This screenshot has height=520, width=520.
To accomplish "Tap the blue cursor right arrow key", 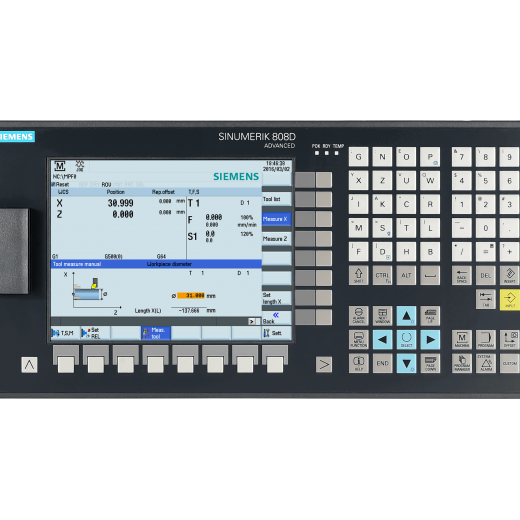I will (x=430, y=339).
